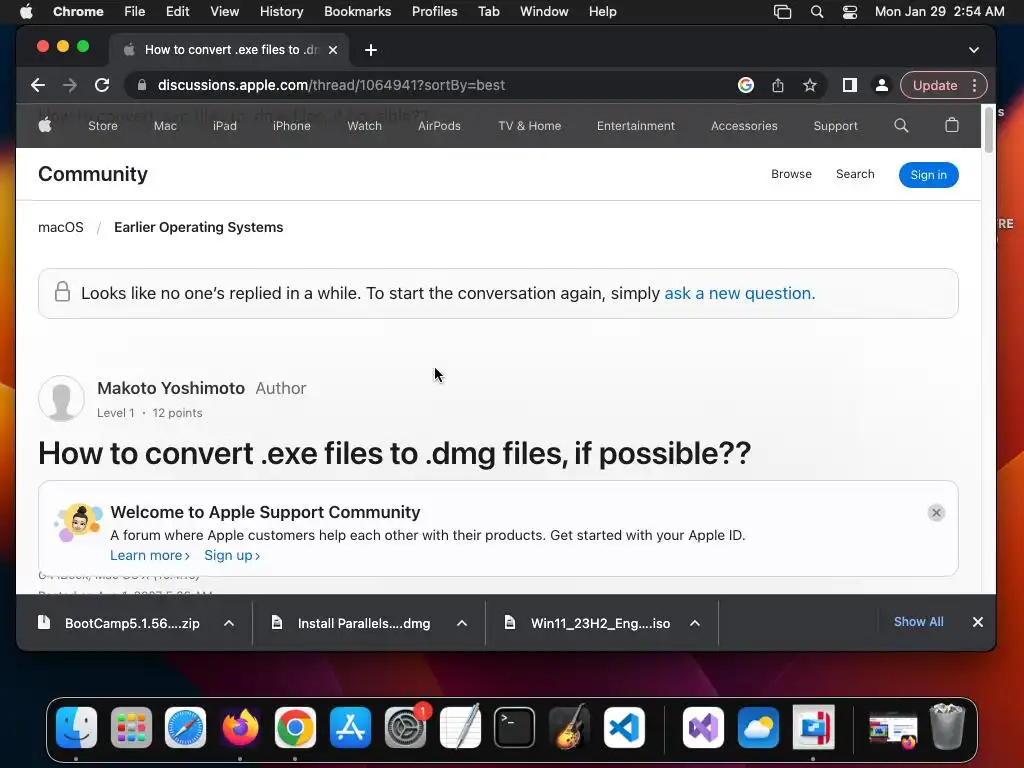This screenshot has width=1024, height=768.
Task: Launch Visual Studio Code from the Dock
Action: [x=624, y=728]
